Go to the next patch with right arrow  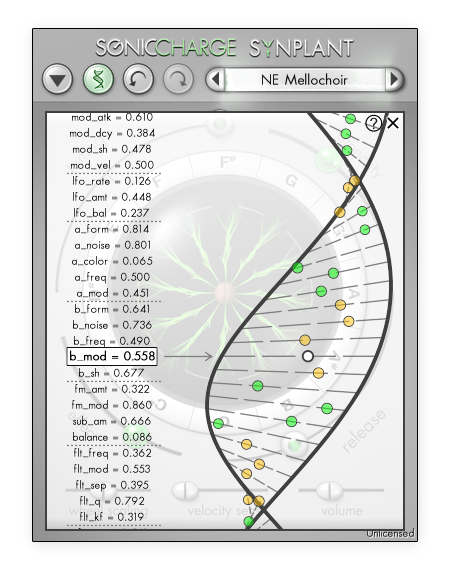coord(394,79)
